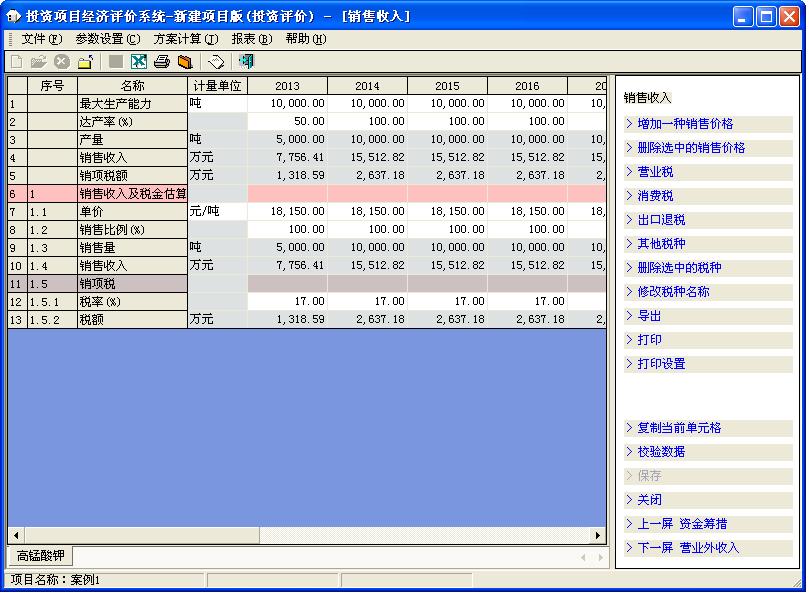This screenshot has height=595, width=809.
Task: Click the horizontal scrollbar thumb
Action: click(142, 535)
